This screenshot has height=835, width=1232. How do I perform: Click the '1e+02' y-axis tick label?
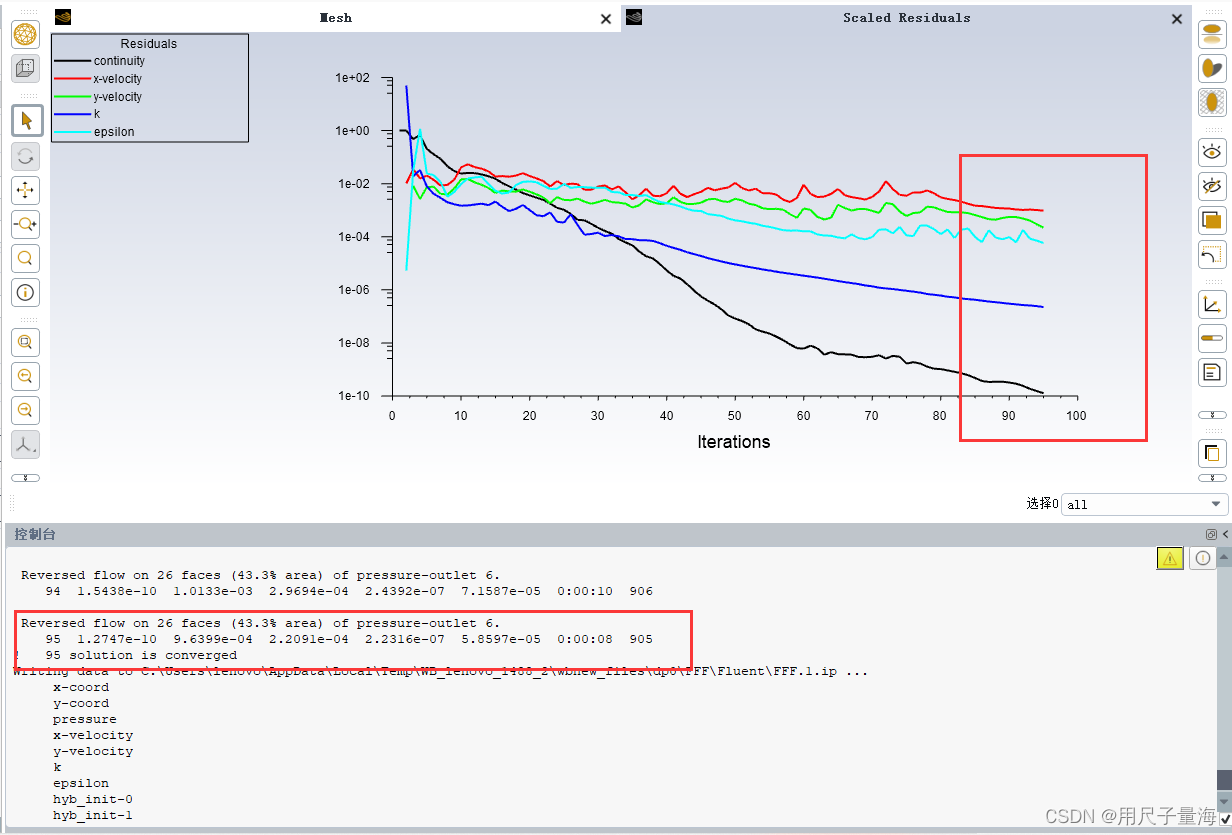click(353, 78)
